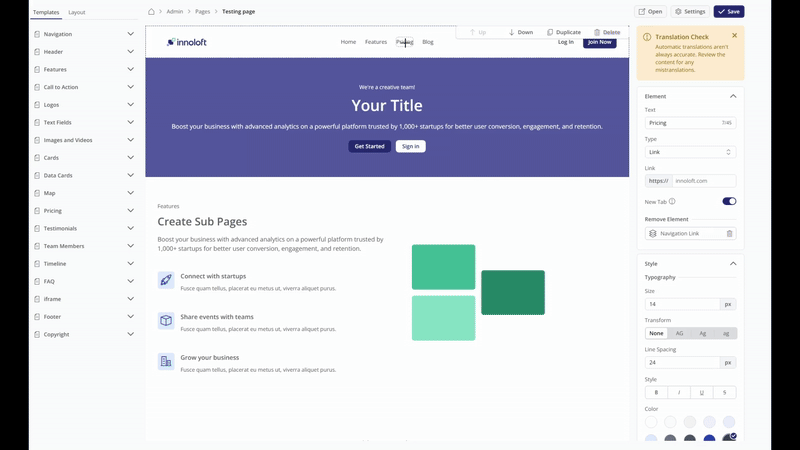Apply underline text style

point(702,392)
